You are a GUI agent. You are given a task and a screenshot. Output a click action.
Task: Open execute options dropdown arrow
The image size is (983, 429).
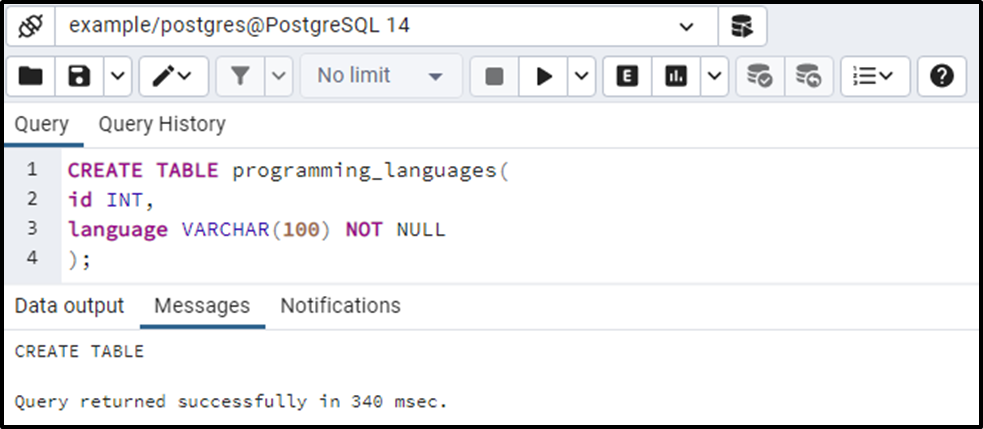(582, 77)
